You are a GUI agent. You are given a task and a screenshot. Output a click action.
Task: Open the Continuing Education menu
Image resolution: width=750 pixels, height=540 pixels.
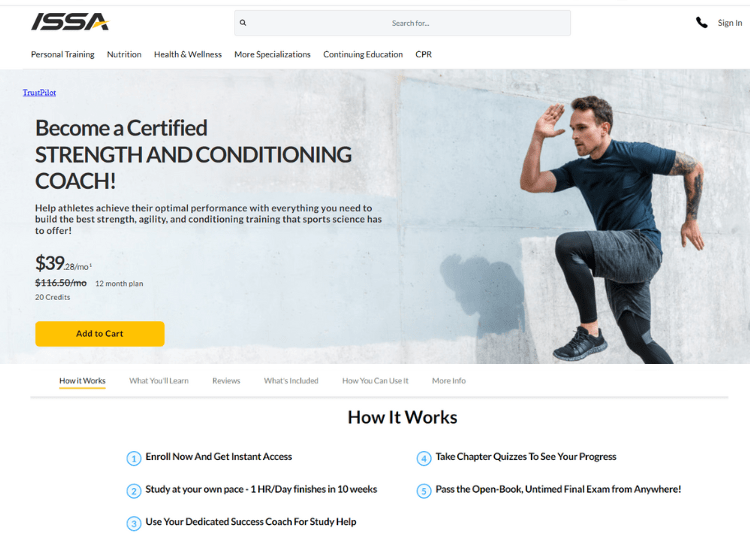pyautogui.click(x=363, y=55)
